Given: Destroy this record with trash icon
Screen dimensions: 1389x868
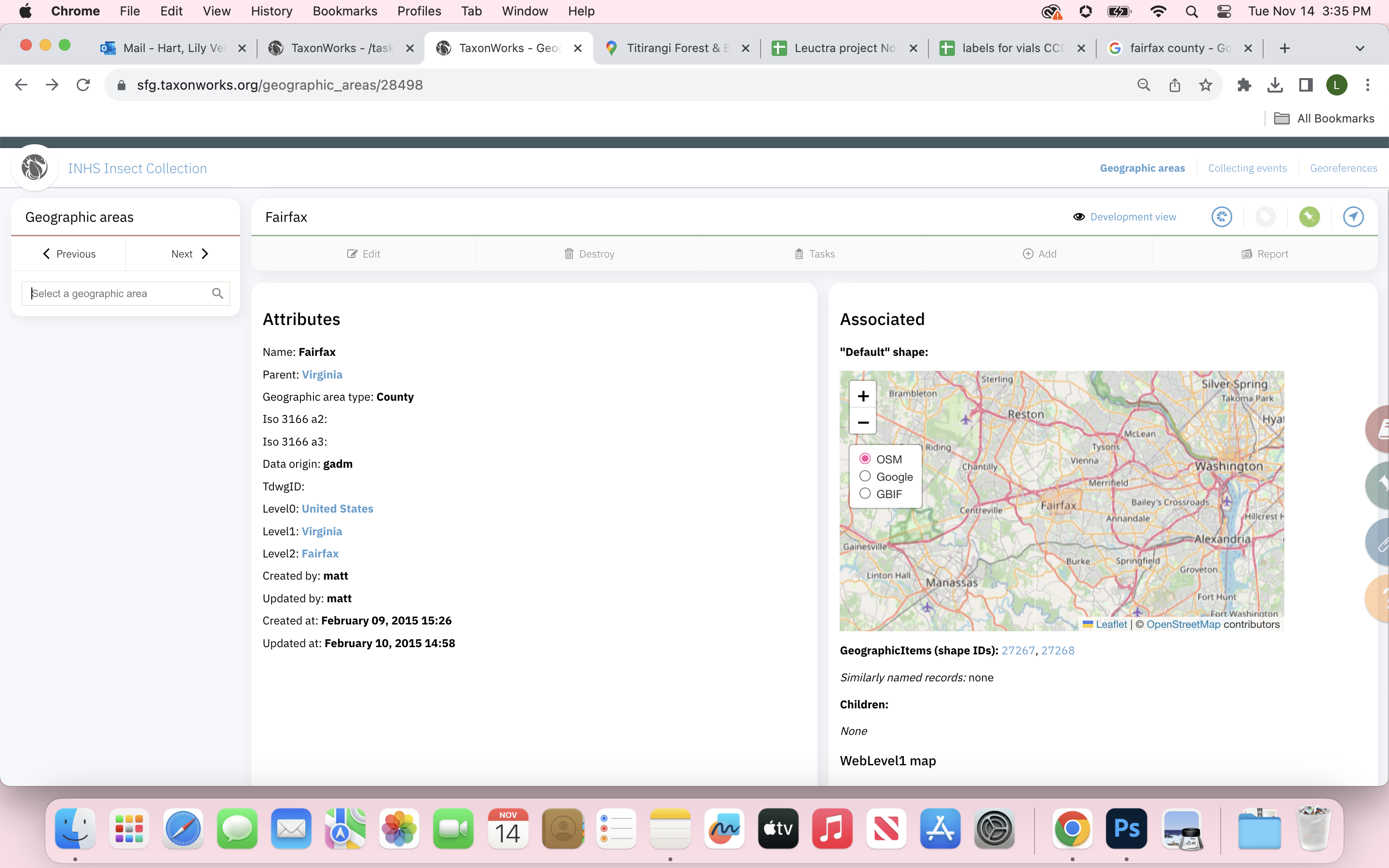Looking at the screenshot, I should 589,253.
